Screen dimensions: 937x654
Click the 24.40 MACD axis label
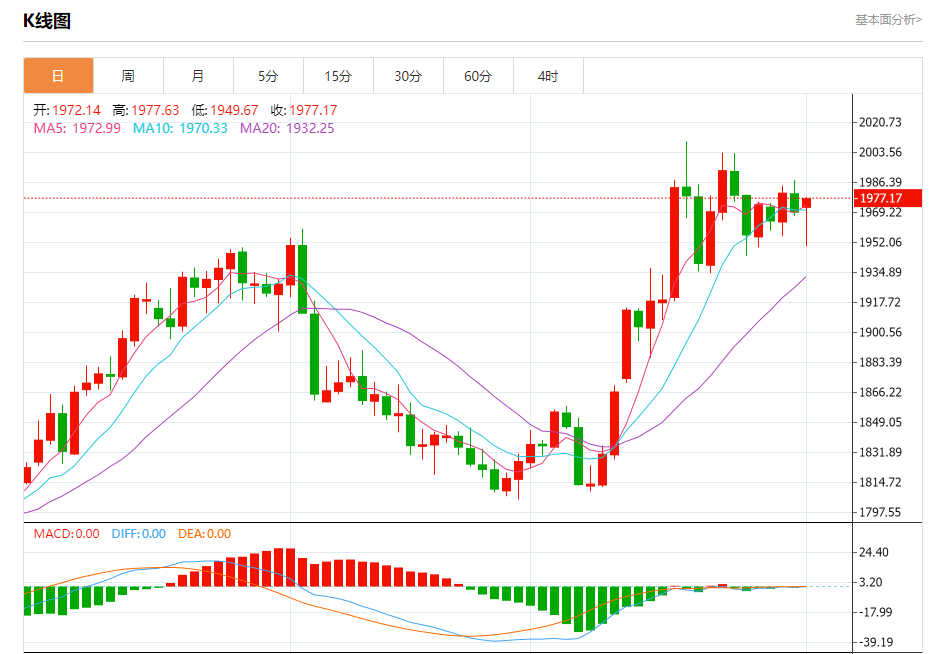click(x=874, y=552)
